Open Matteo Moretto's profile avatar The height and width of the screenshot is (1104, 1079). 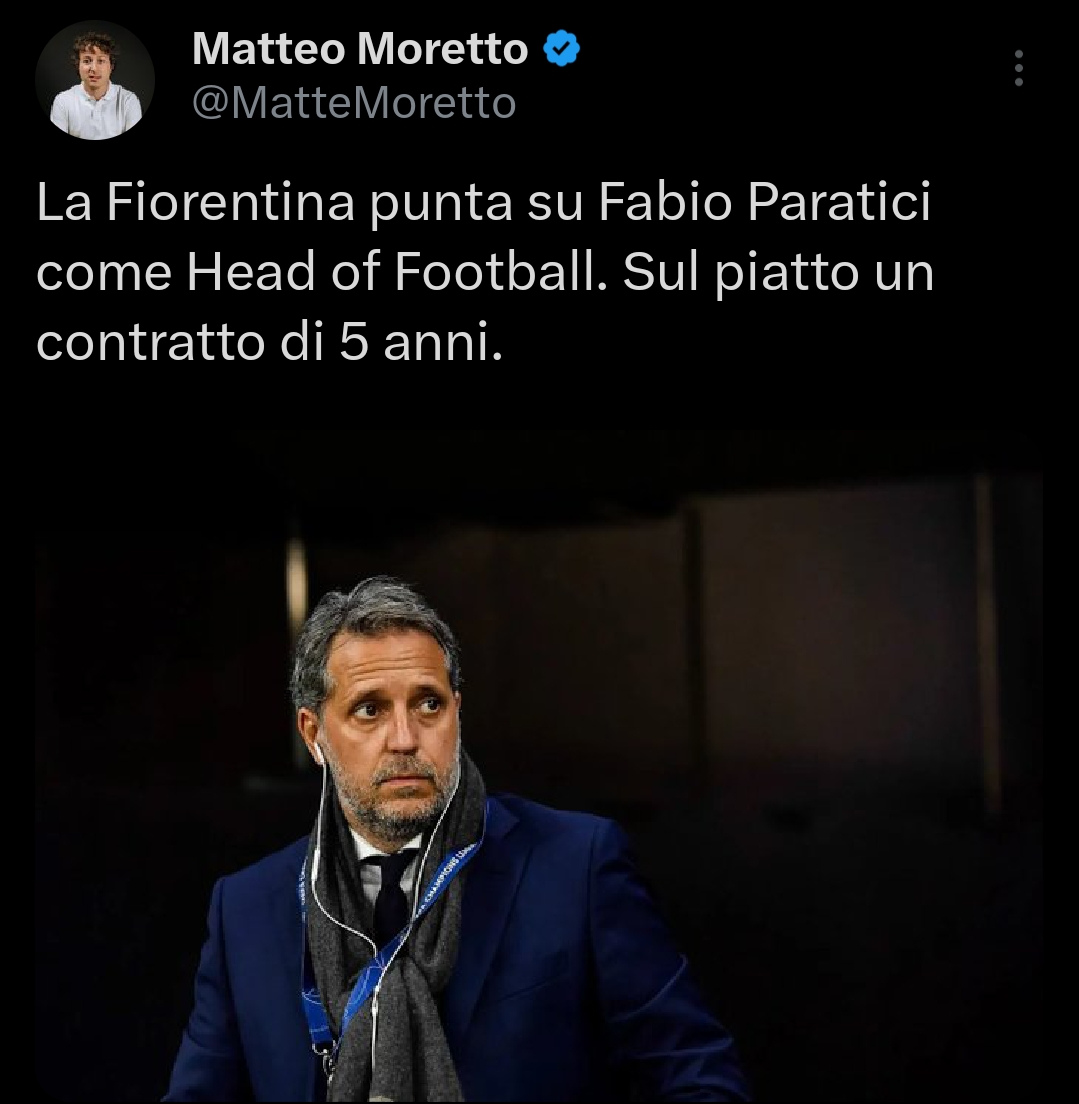coord(95,80)
